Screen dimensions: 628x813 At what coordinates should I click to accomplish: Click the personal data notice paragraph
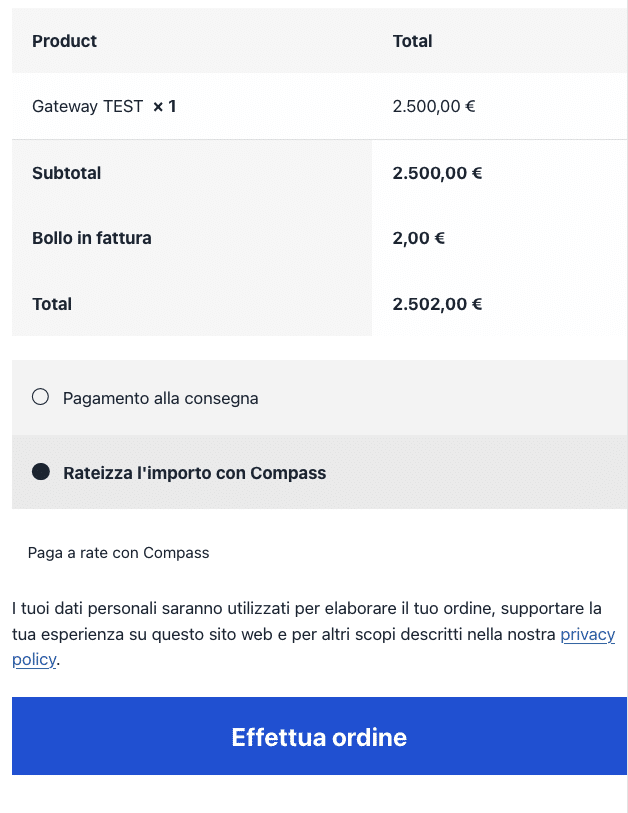(300, 622)
